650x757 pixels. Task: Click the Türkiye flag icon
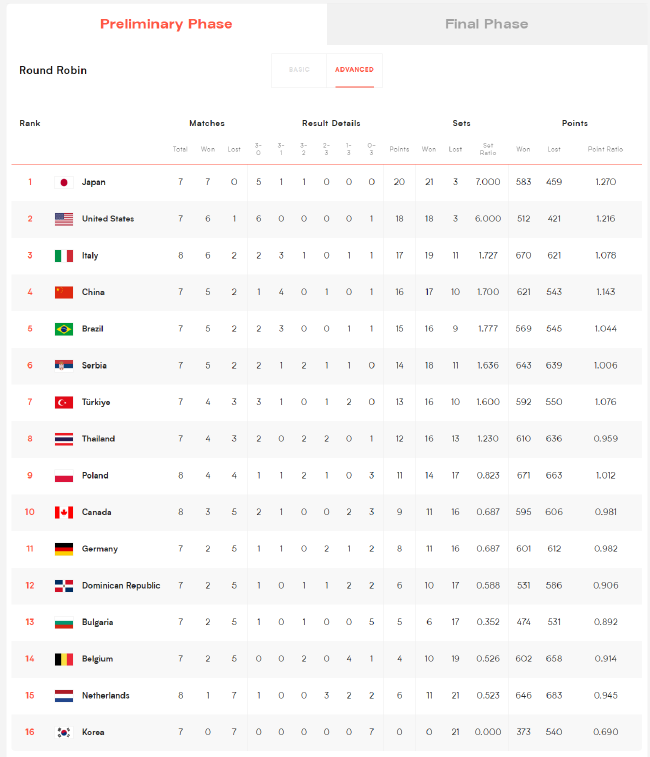64,402
